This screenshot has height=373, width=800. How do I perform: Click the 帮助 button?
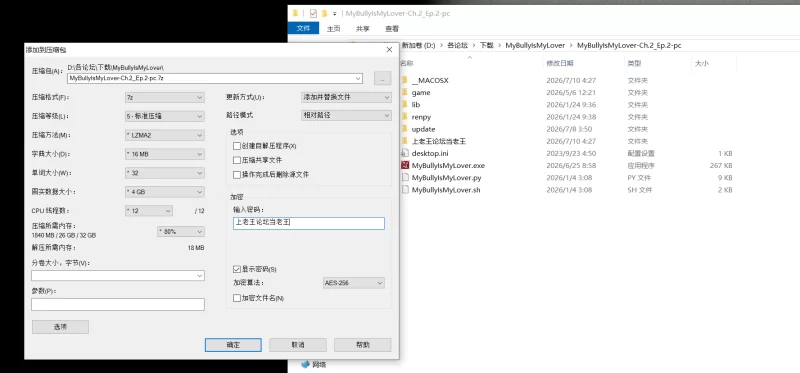point(363,345)
